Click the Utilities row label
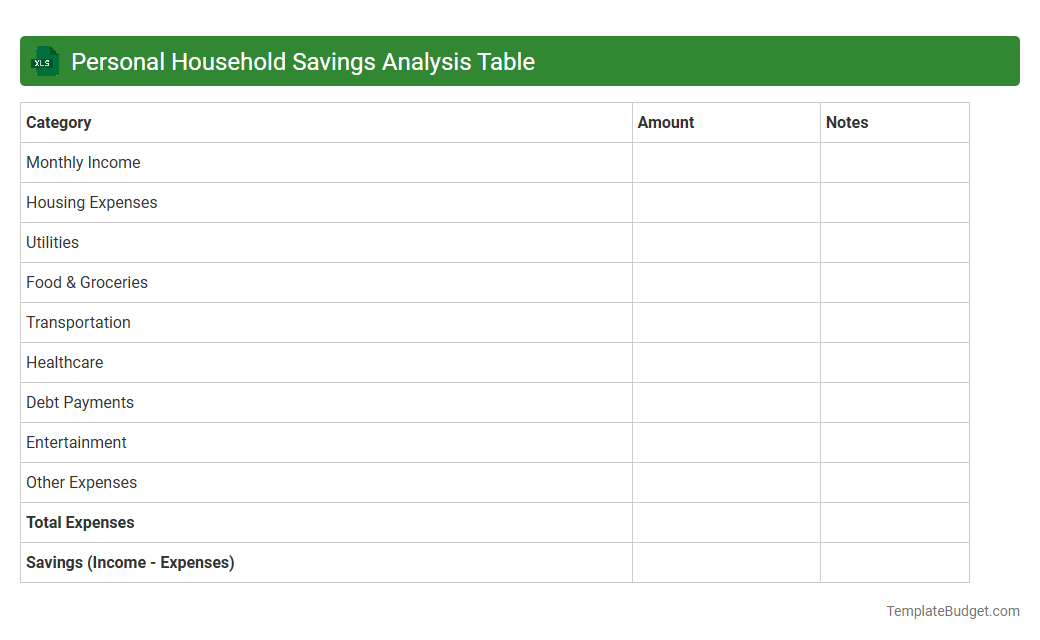 [x=52, y=242]
